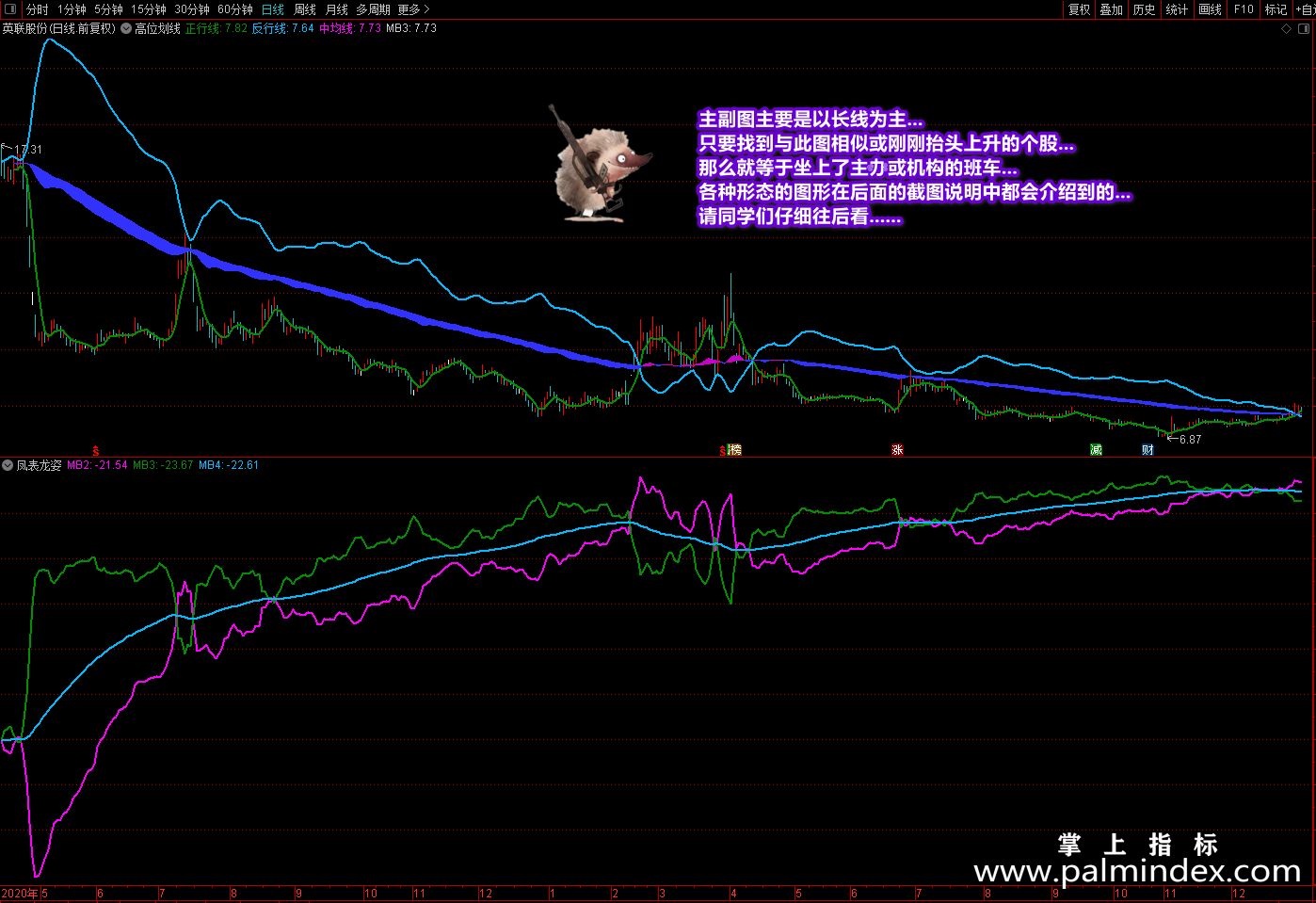Switch to 60分钟 period

(x=235, y=9)
